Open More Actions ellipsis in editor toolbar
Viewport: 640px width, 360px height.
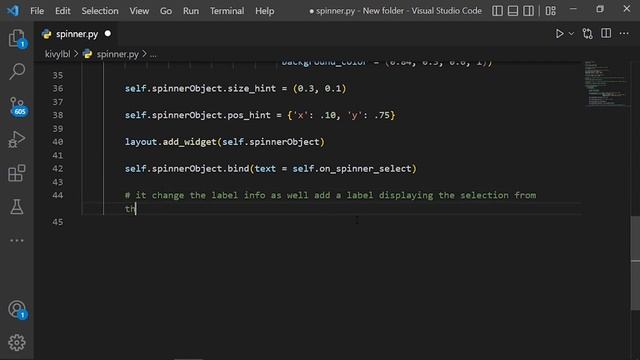[x=624, y=33]
